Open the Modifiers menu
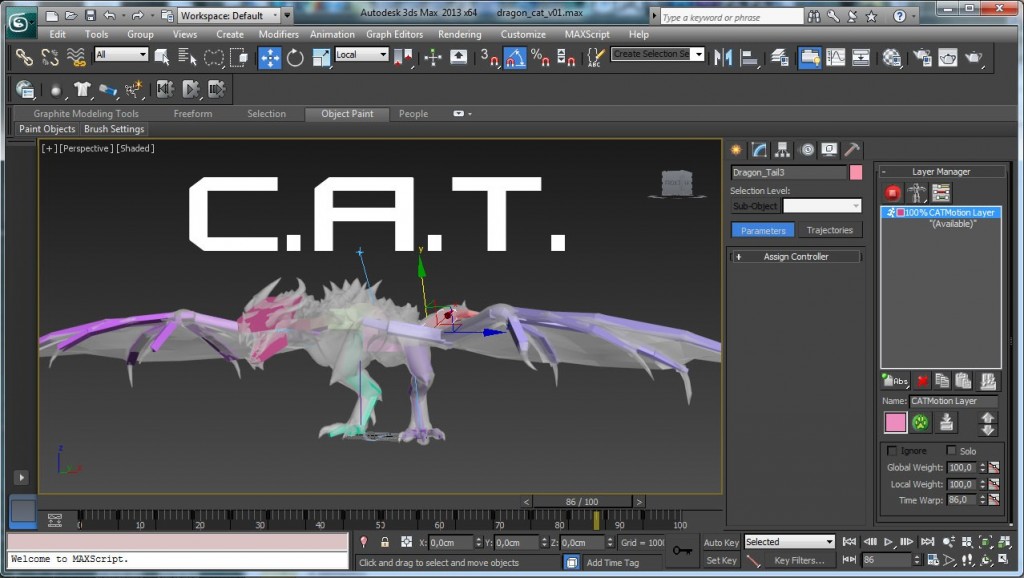Image resolution: width=1024 pixels, height=578 pixels. (278, 34)
